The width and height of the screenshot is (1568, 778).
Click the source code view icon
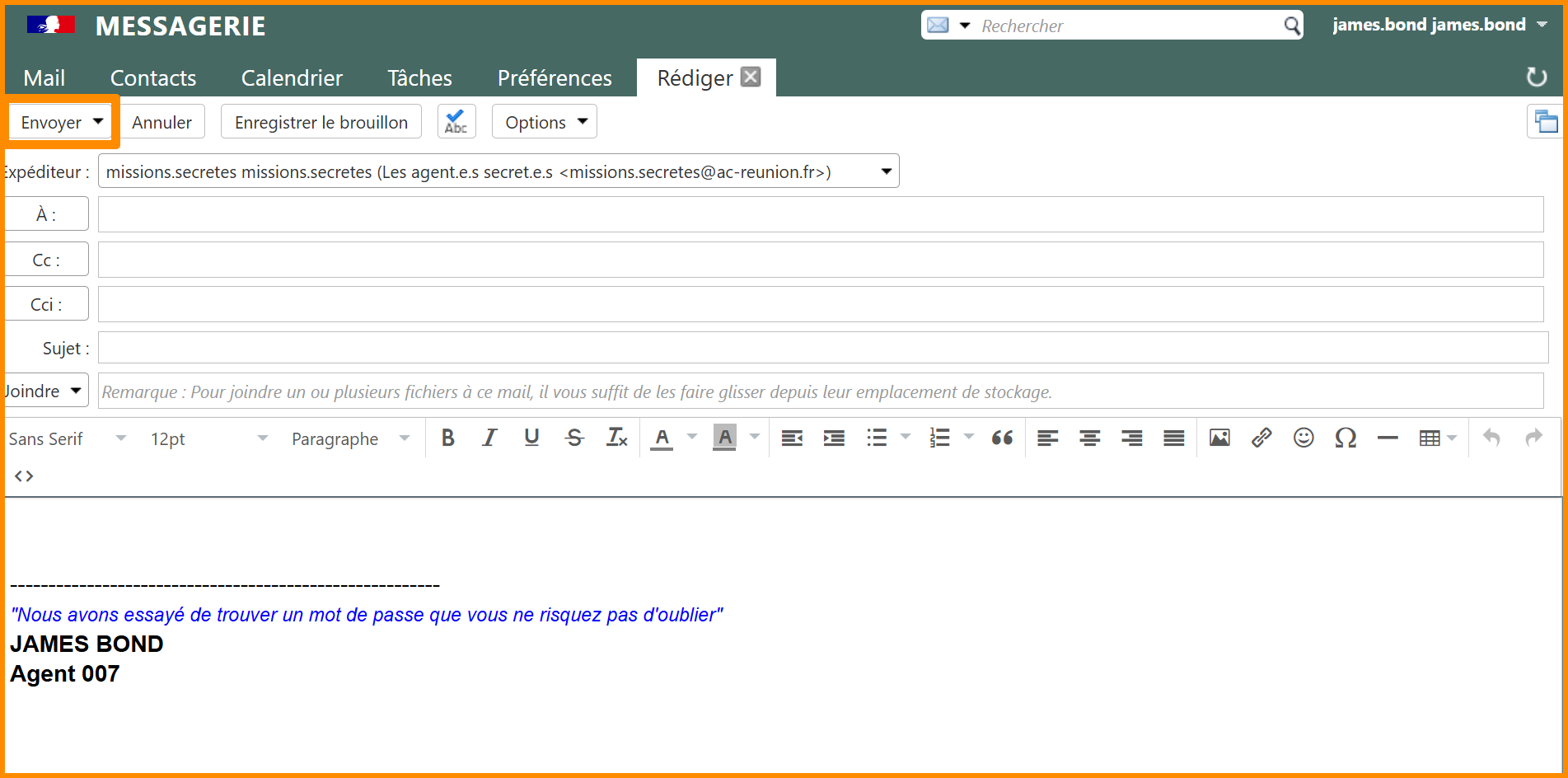[24, 476]
